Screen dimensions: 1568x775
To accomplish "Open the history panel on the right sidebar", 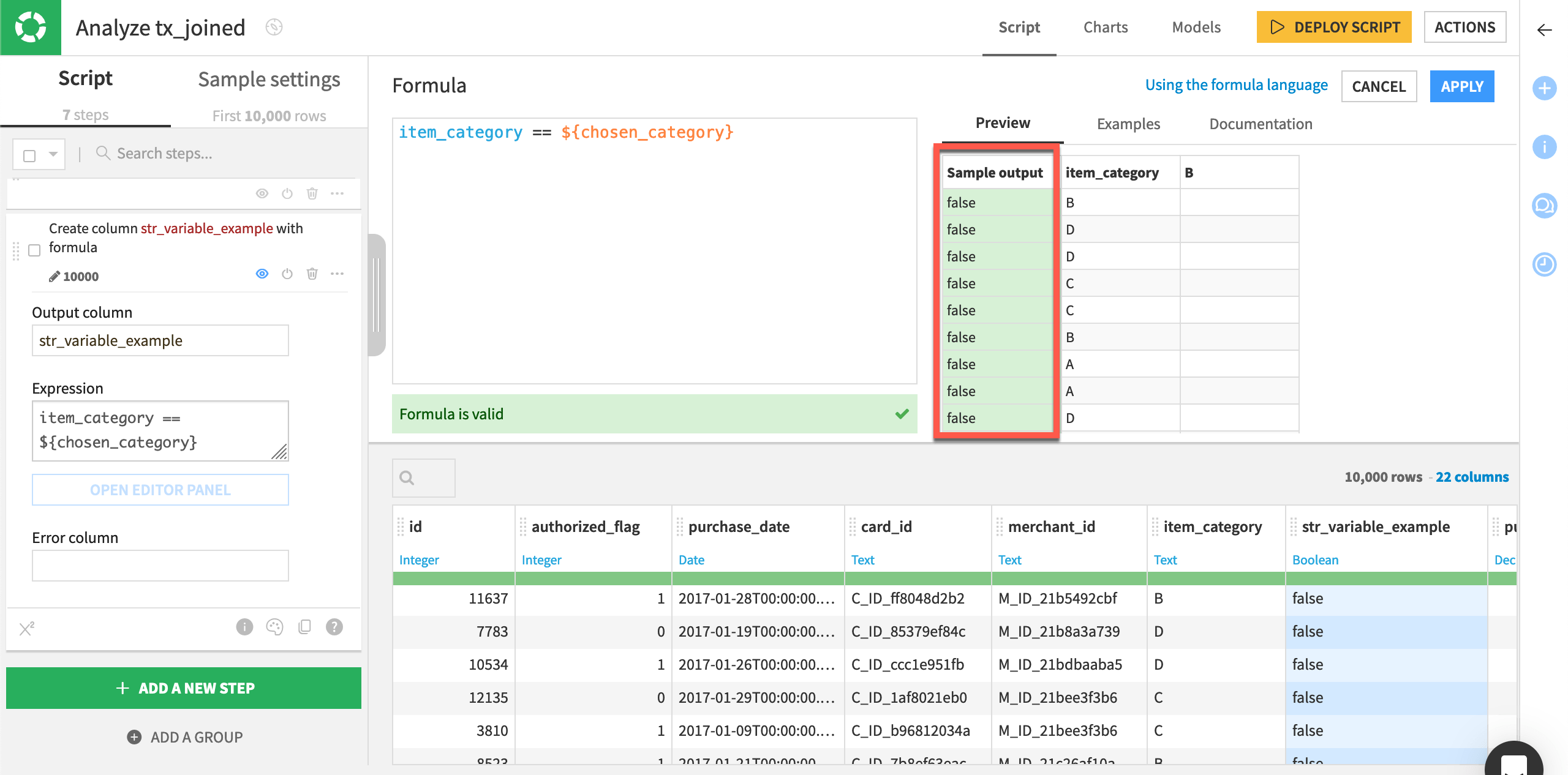I will (1545, 264).
